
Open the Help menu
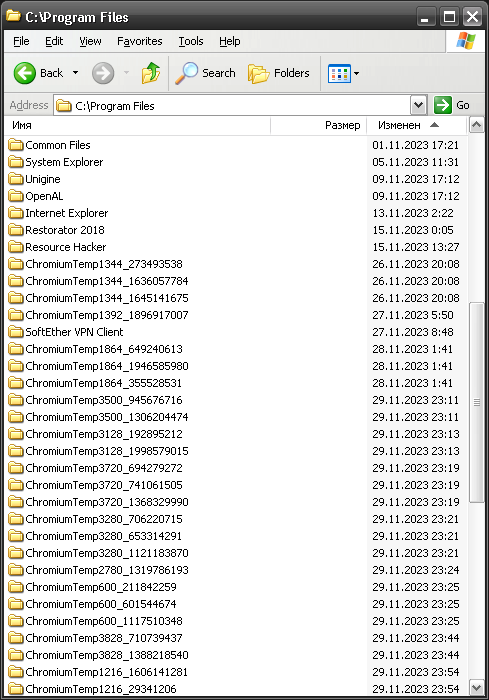(x=230, y=41)
